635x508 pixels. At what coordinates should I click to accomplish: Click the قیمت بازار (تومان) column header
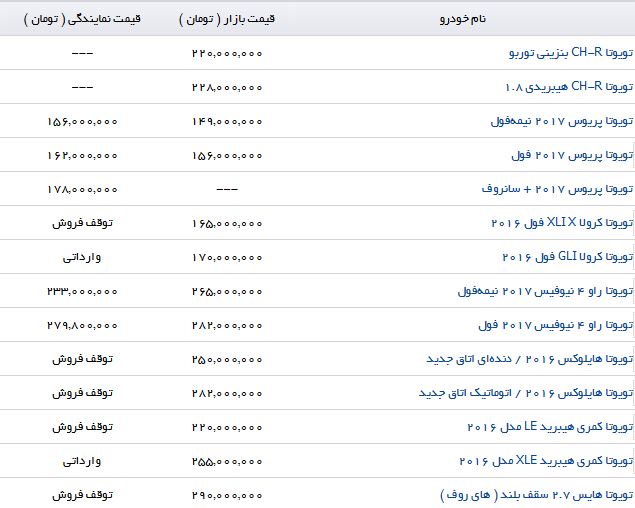tap(227, 19)
